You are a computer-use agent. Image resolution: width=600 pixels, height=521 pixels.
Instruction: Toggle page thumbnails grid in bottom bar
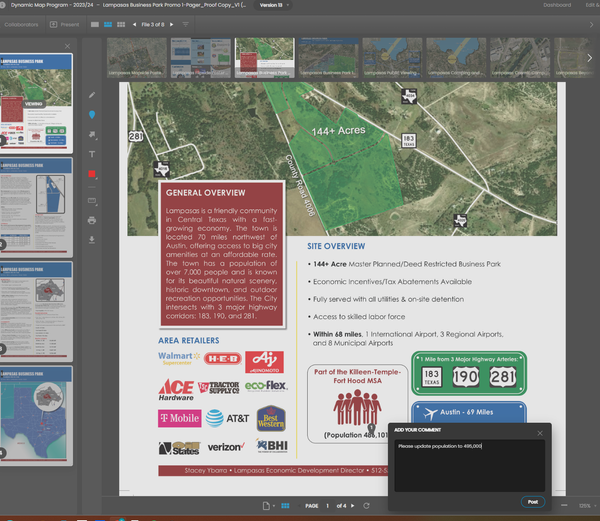pyautogui.click(x=285, y=506)
